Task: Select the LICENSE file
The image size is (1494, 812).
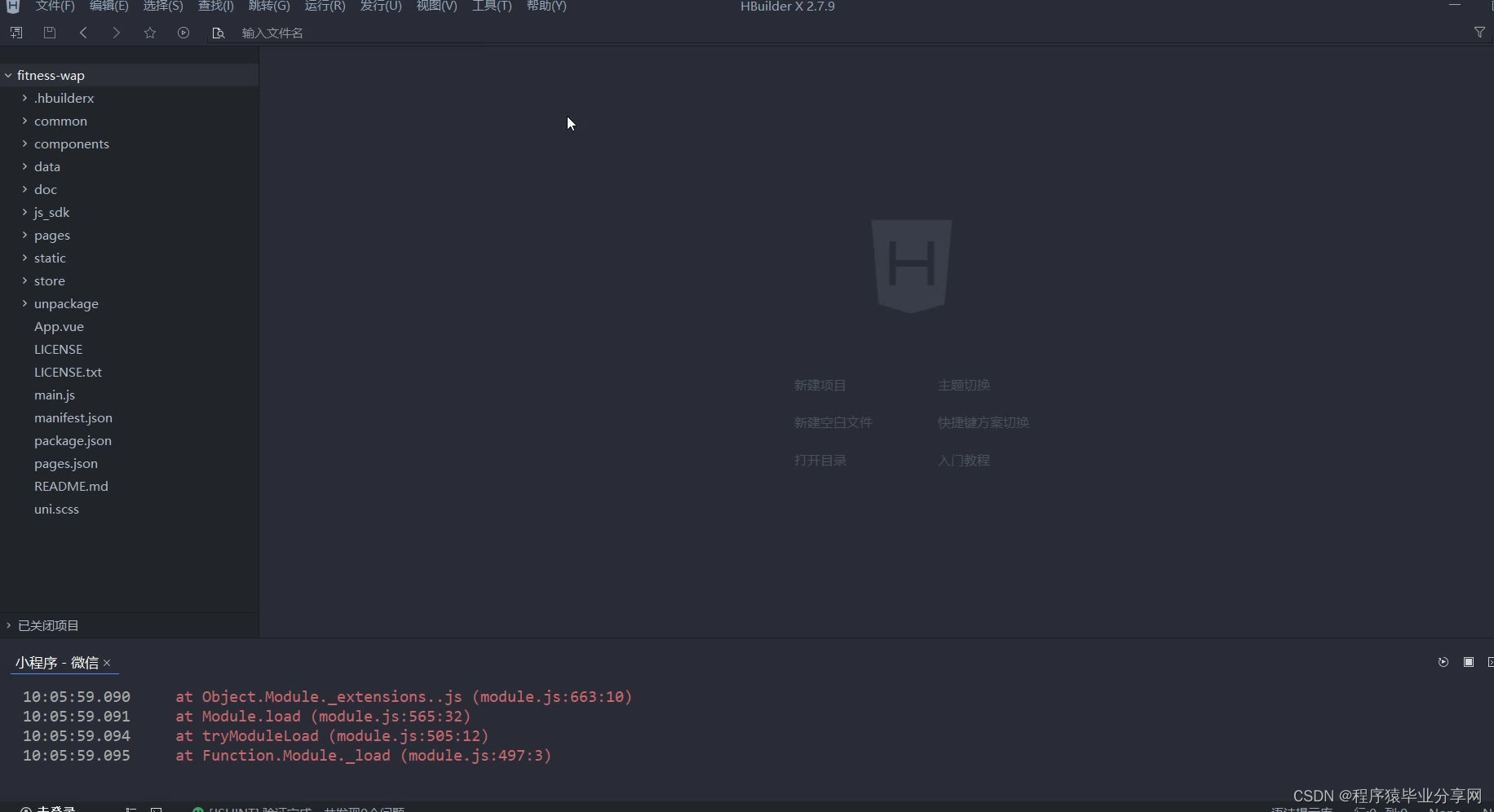Action: click(58, 349)
